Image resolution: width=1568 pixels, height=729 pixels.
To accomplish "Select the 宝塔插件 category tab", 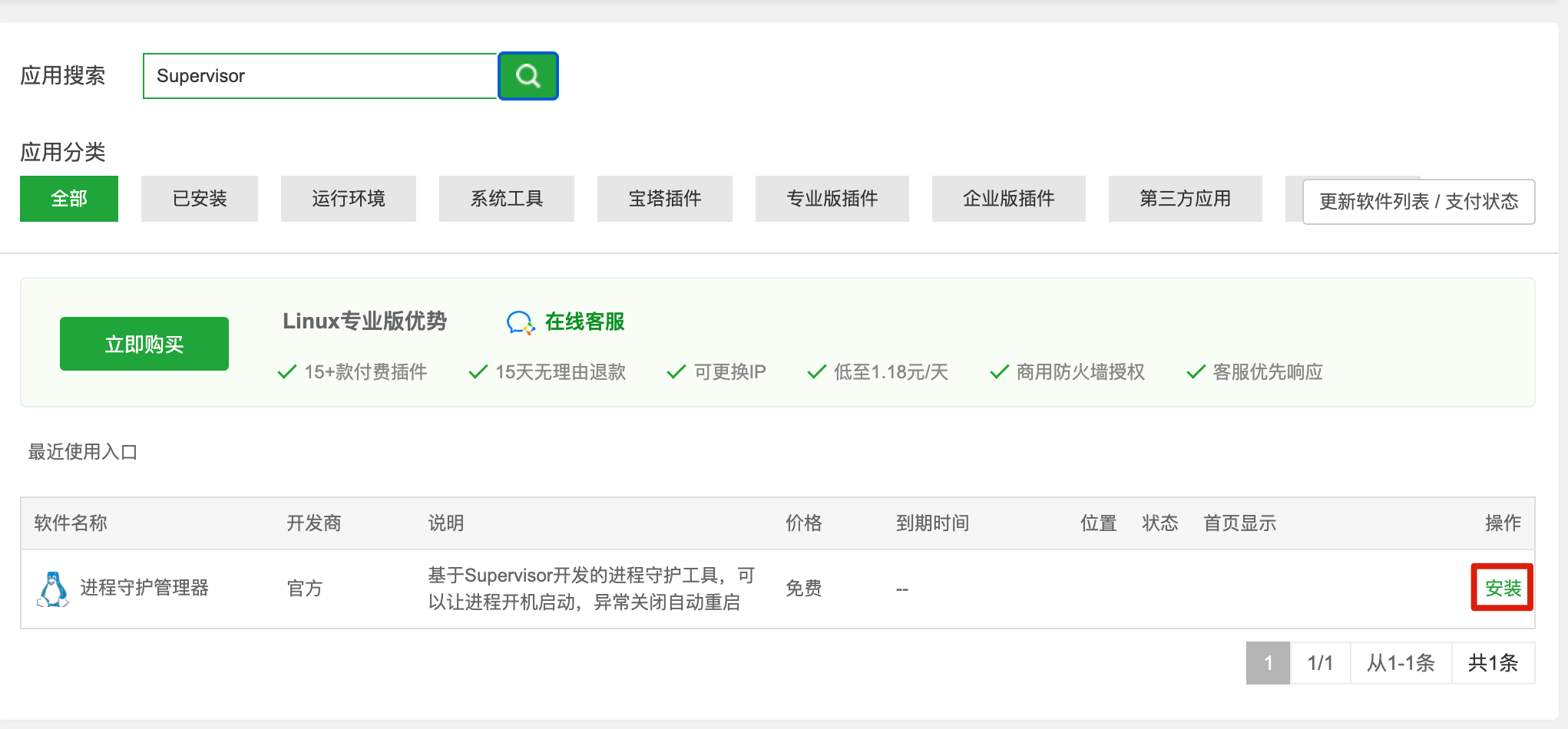I will point(664,199).
